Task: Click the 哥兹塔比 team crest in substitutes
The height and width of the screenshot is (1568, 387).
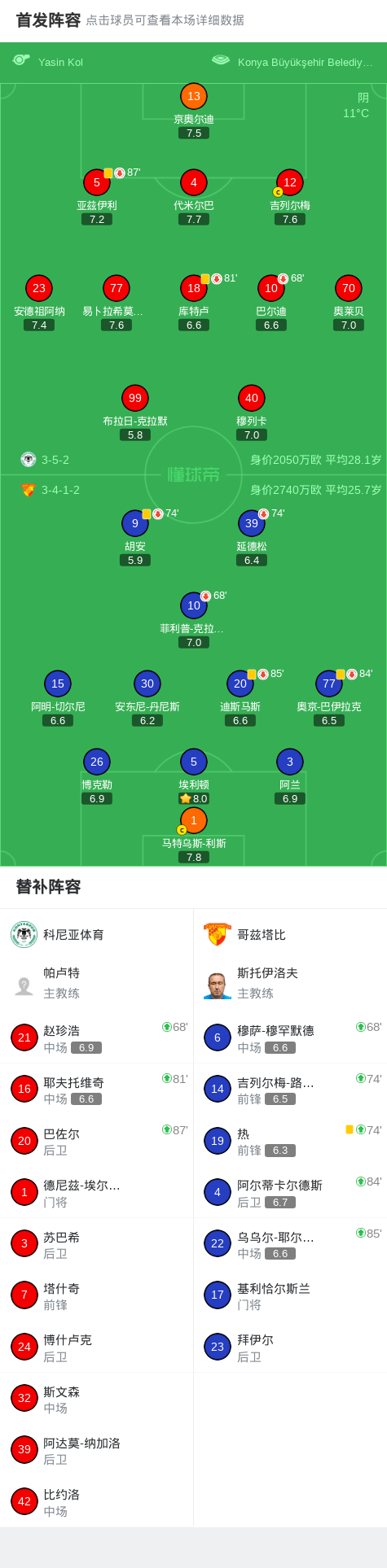Action: 218,934
